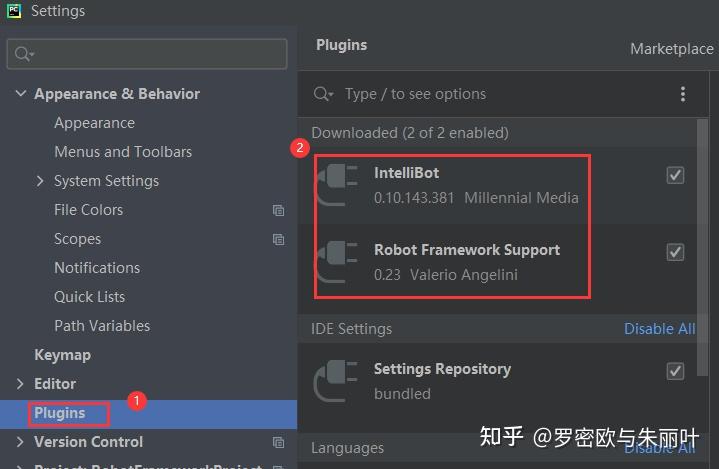Expand the Editor settings section
Screen dimensions: 719x469
[x=20, y=384]
